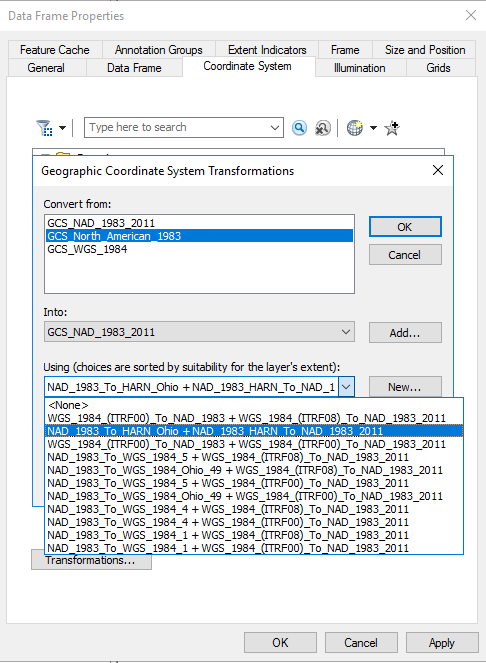The height and width of the screenshot is (663, 486).
Task: Open the Into GCS_NAD_1983_2011 combo box
Action: point(199,332)
